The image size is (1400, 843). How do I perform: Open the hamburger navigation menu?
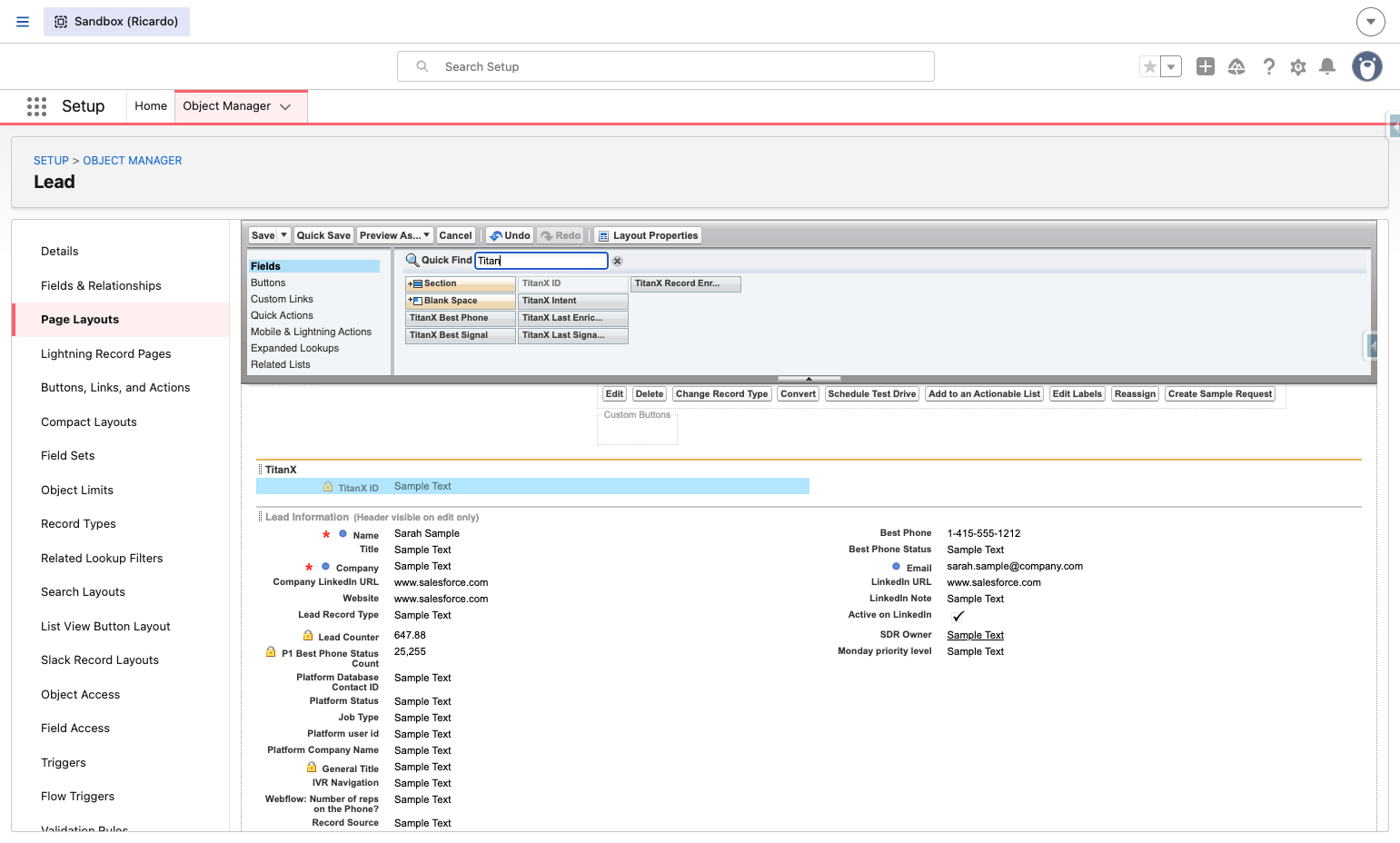coord(23,22)
